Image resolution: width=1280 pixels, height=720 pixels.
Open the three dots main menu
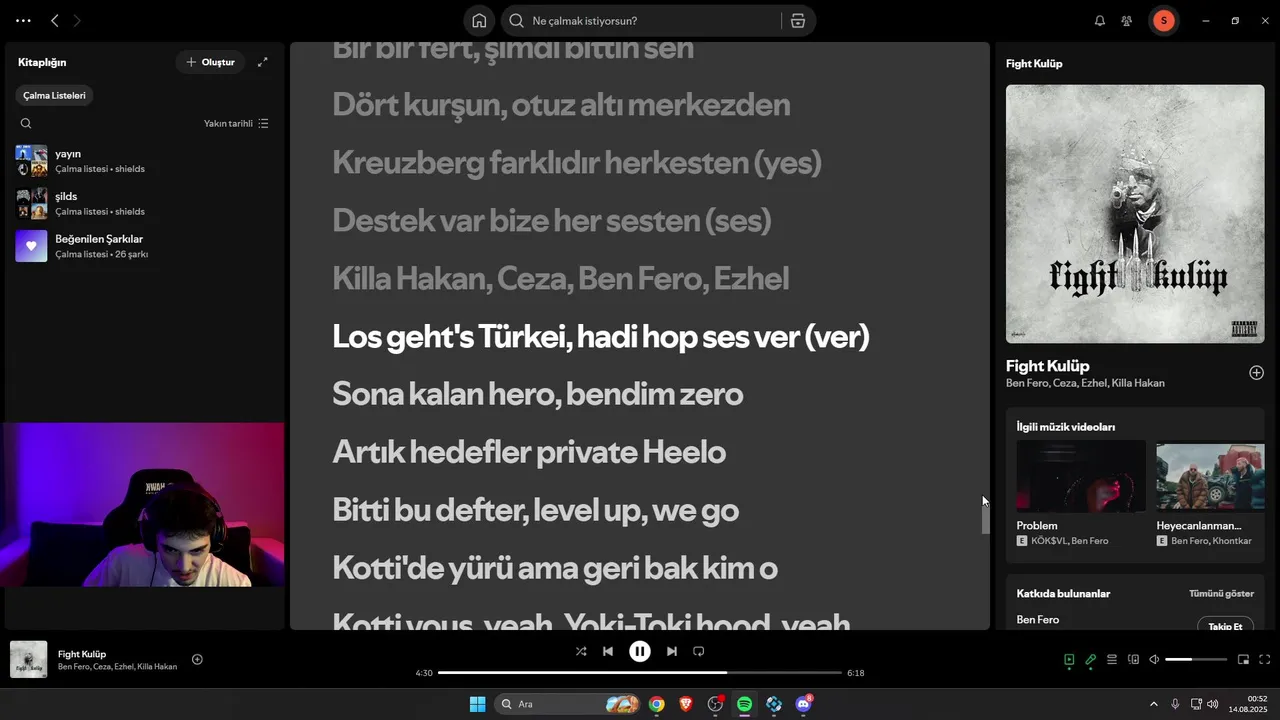point(23,21)
